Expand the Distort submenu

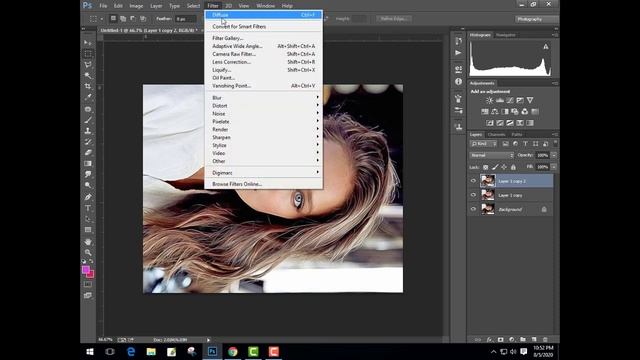click(264, 106)
